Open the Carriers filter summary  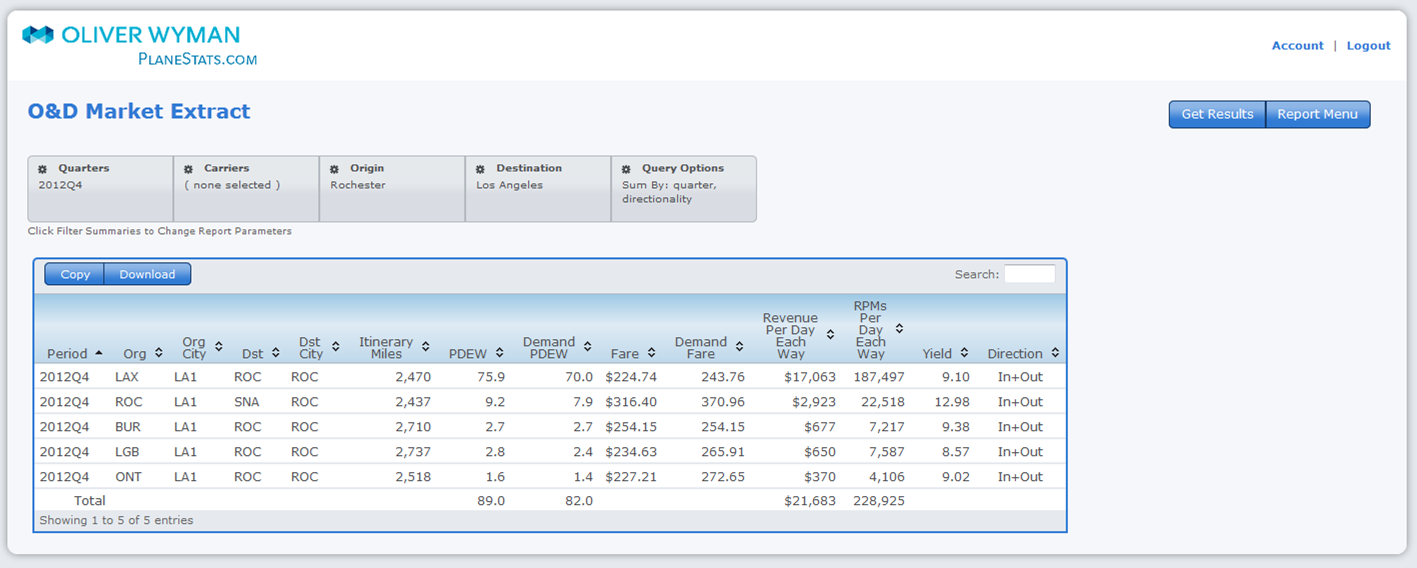[246, 188]
